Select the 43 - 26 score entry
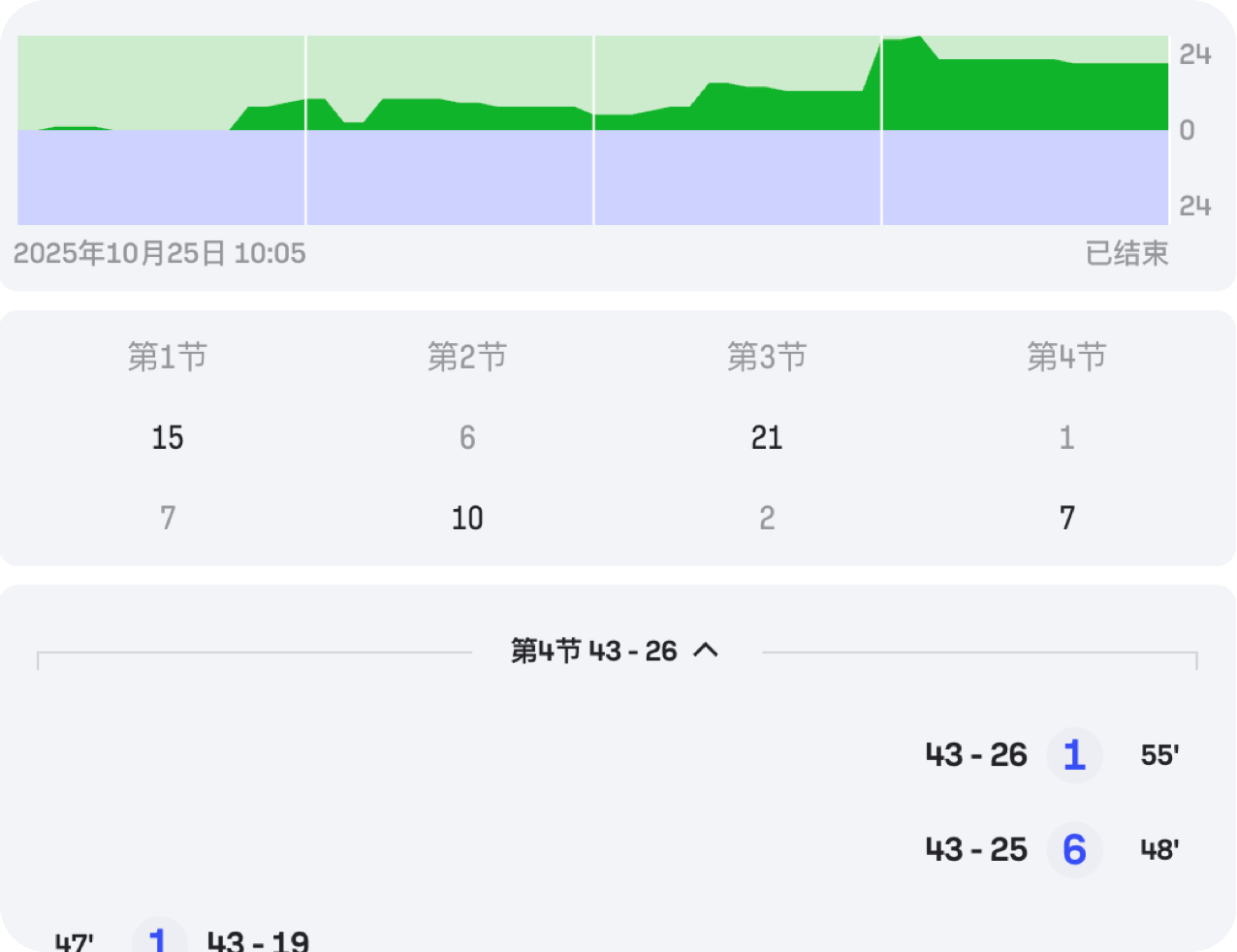Screen dimensions: 1237x952 (976, 755)
